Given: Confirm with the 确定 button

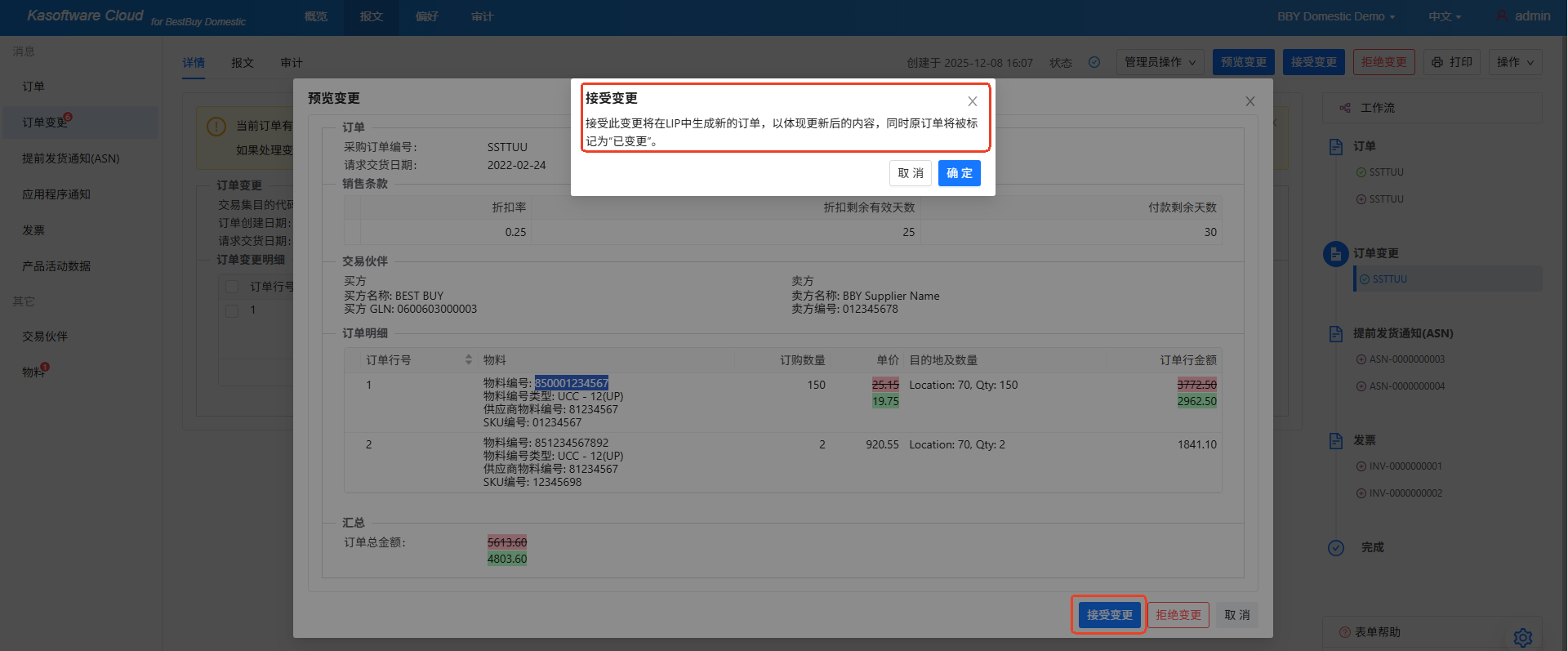Looking at the screenshot, I should pos(959,173).
